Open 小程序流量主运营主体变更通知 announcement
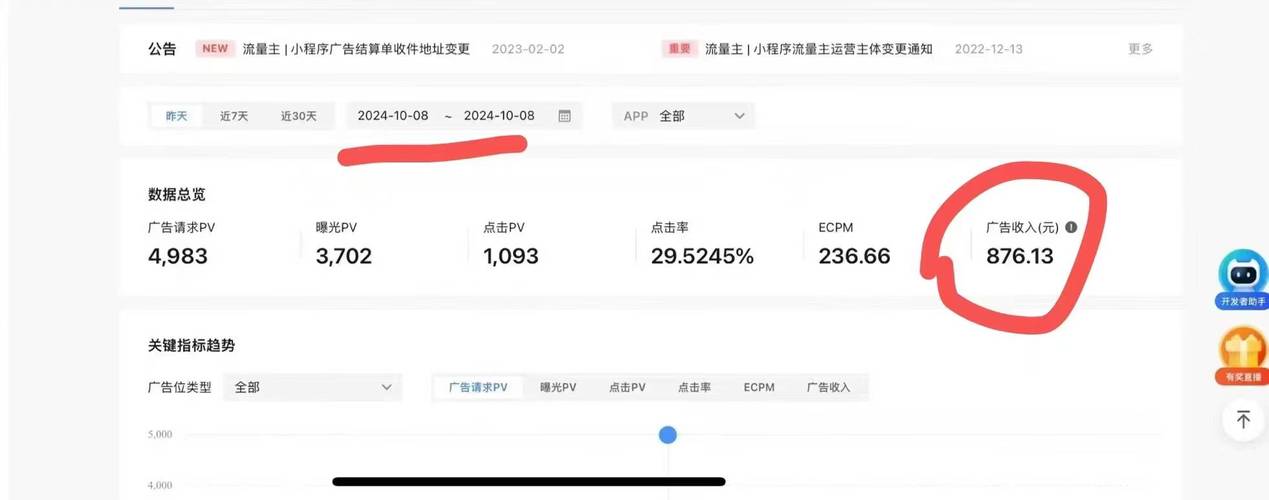The height and width of the screenshot is (500, 1269). pos(818,48)
